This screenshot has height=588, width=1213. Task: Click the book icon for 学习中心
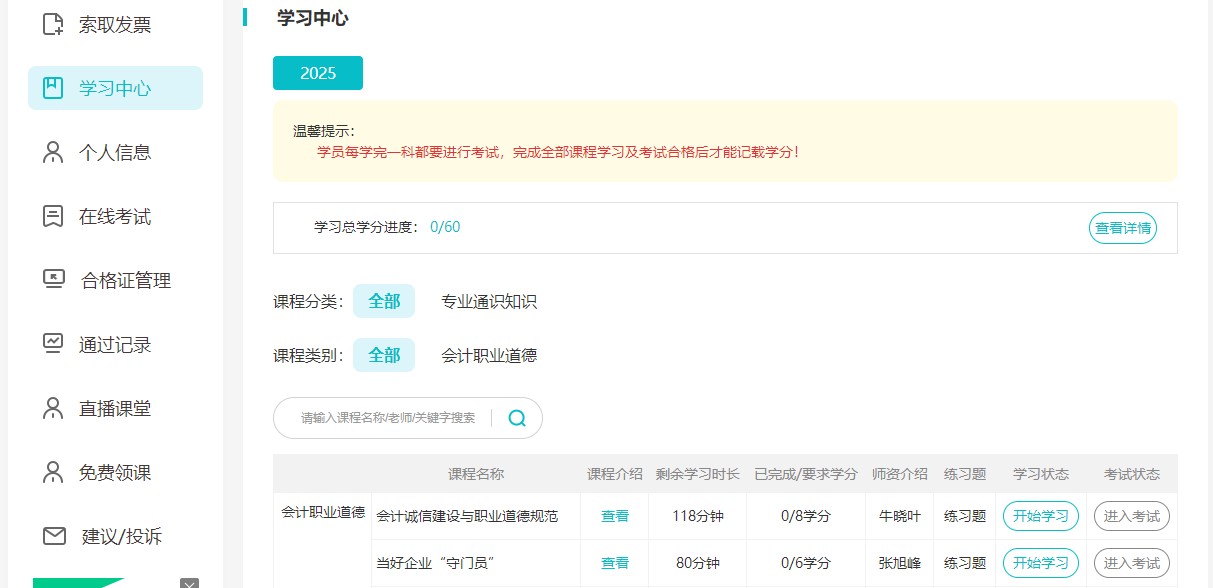[x=53, y=88]
